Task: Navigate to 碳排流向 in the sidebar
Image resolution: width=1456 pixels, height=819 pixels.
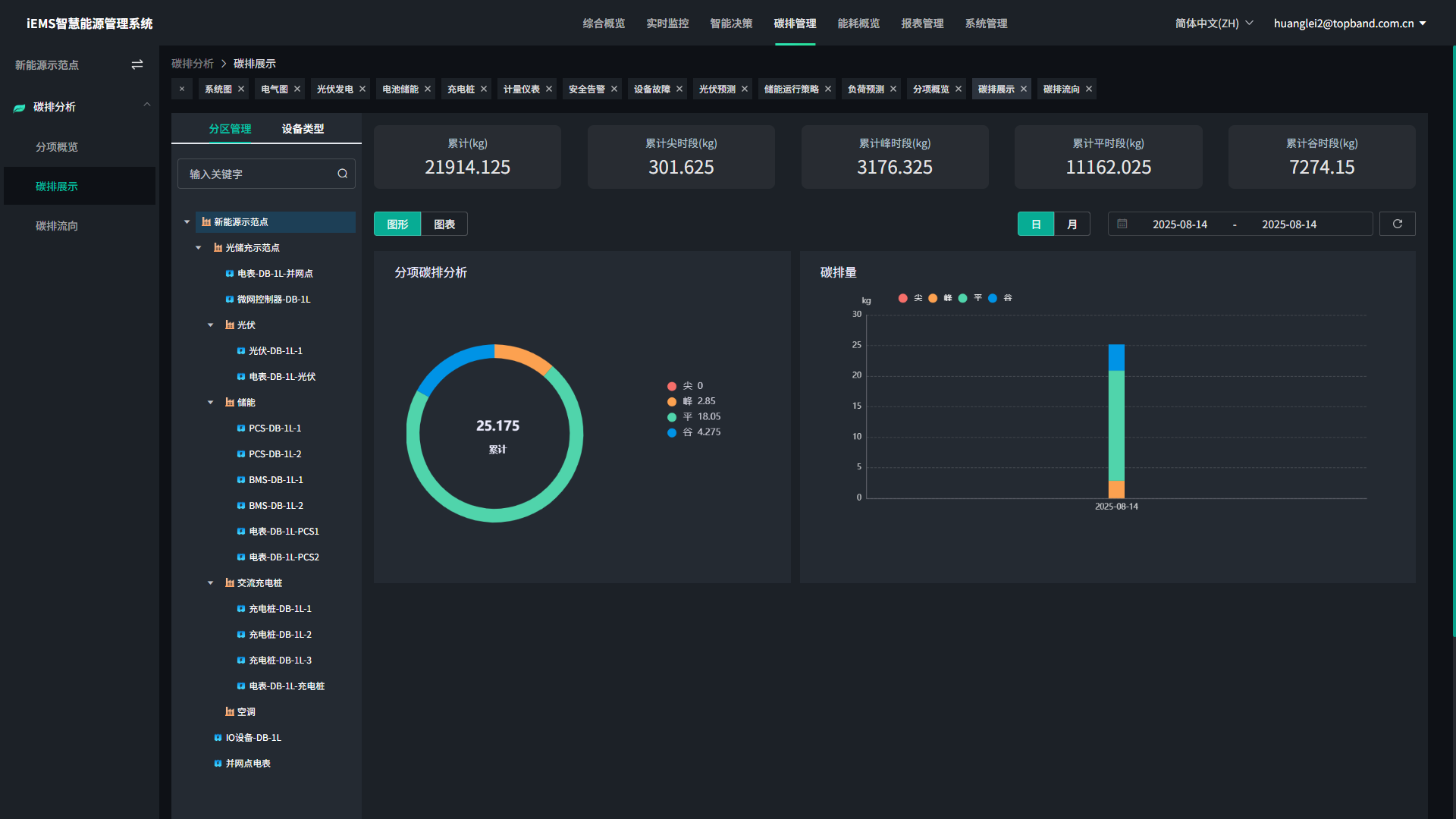Action: (x=57, y=225)
